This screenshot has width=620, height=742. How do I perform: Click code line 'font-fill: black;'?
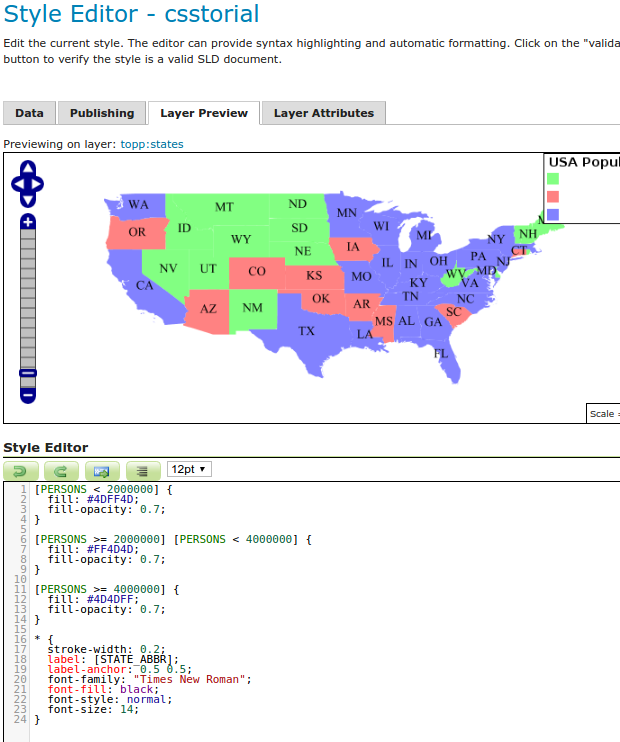point(103,689)
